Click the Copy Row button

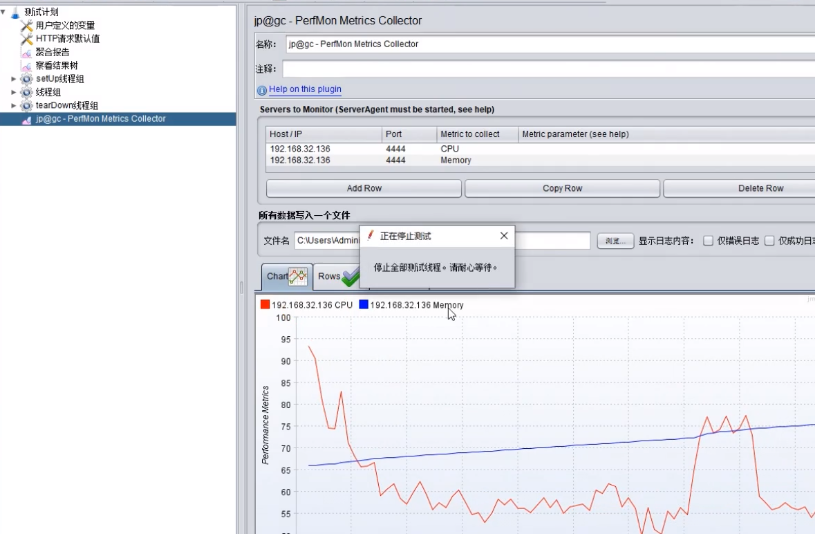562,188
